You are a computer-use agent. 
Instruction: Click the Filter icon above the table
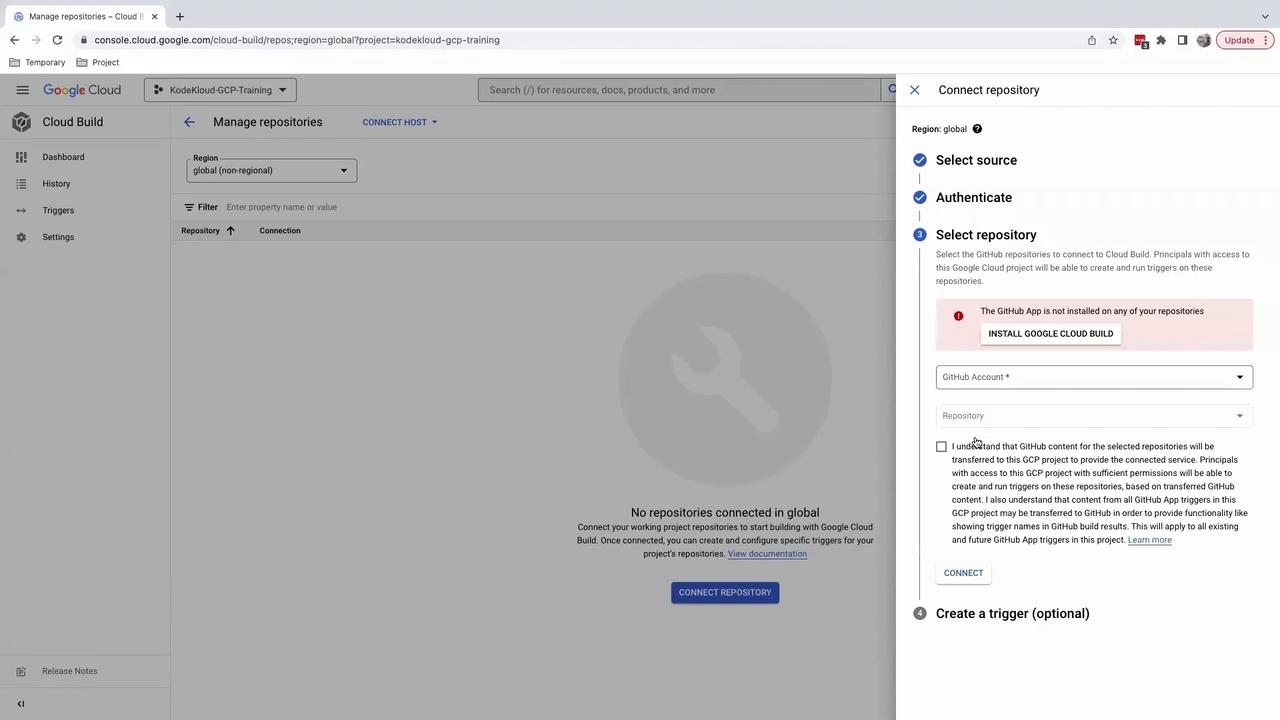(189, 207)
